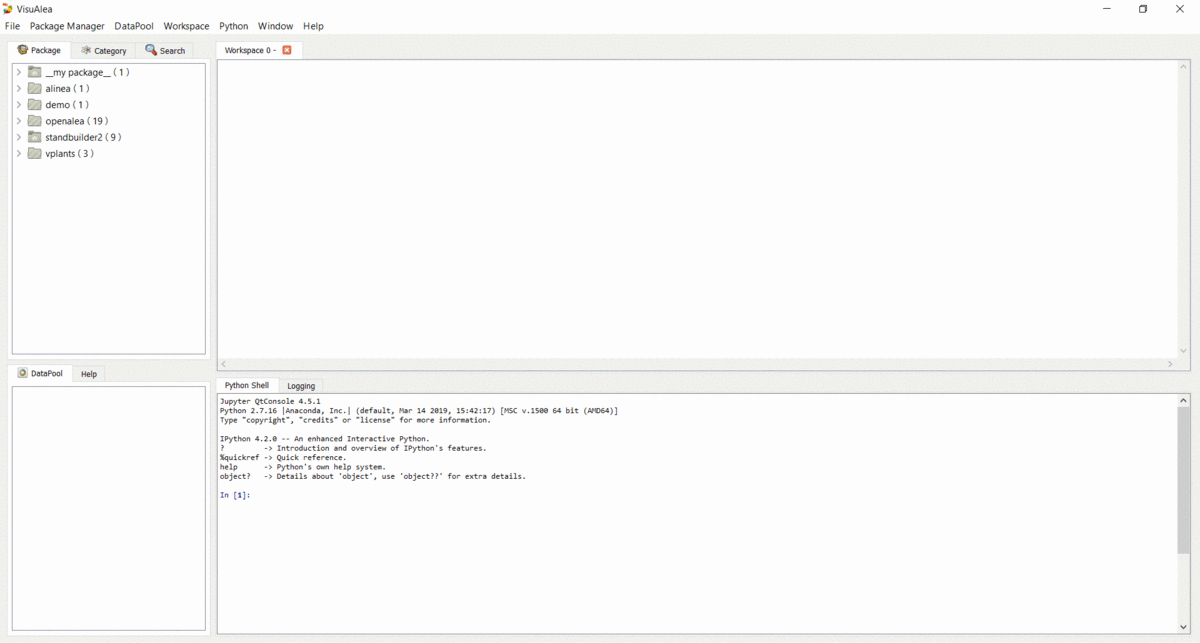This screenshot has width=1200, height=643.
Task: Select the Python Shell tab
Action: click(x=246, y=385)
